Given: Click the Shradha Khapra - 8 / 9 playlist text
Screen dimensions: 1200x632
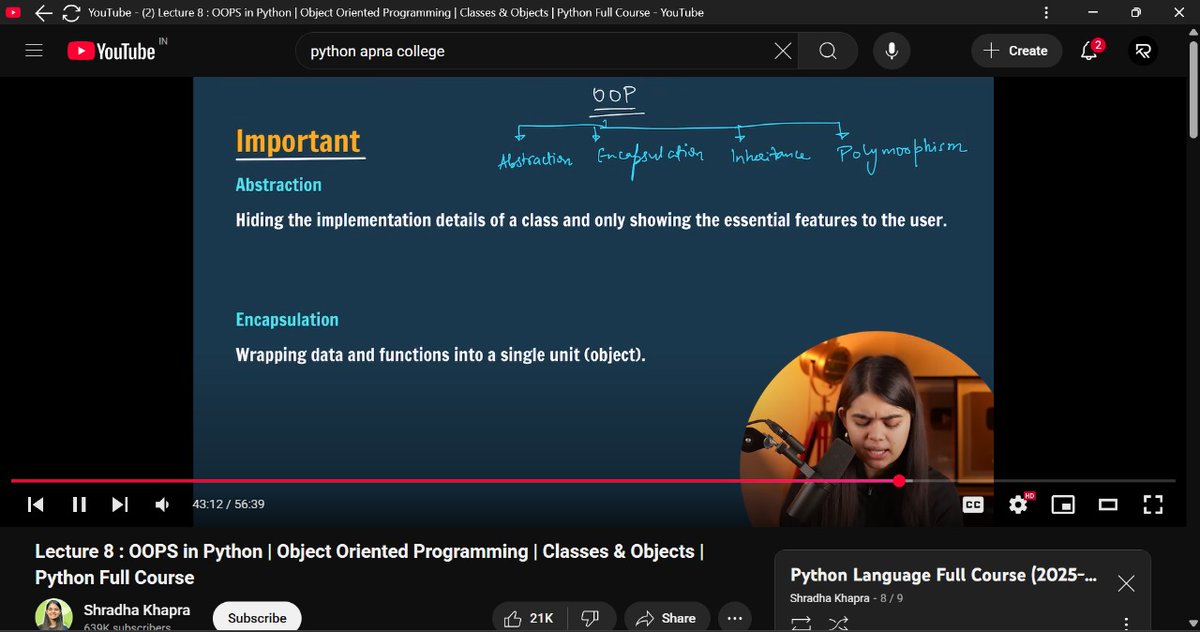Looking at the screenshot, I should 847,598.
